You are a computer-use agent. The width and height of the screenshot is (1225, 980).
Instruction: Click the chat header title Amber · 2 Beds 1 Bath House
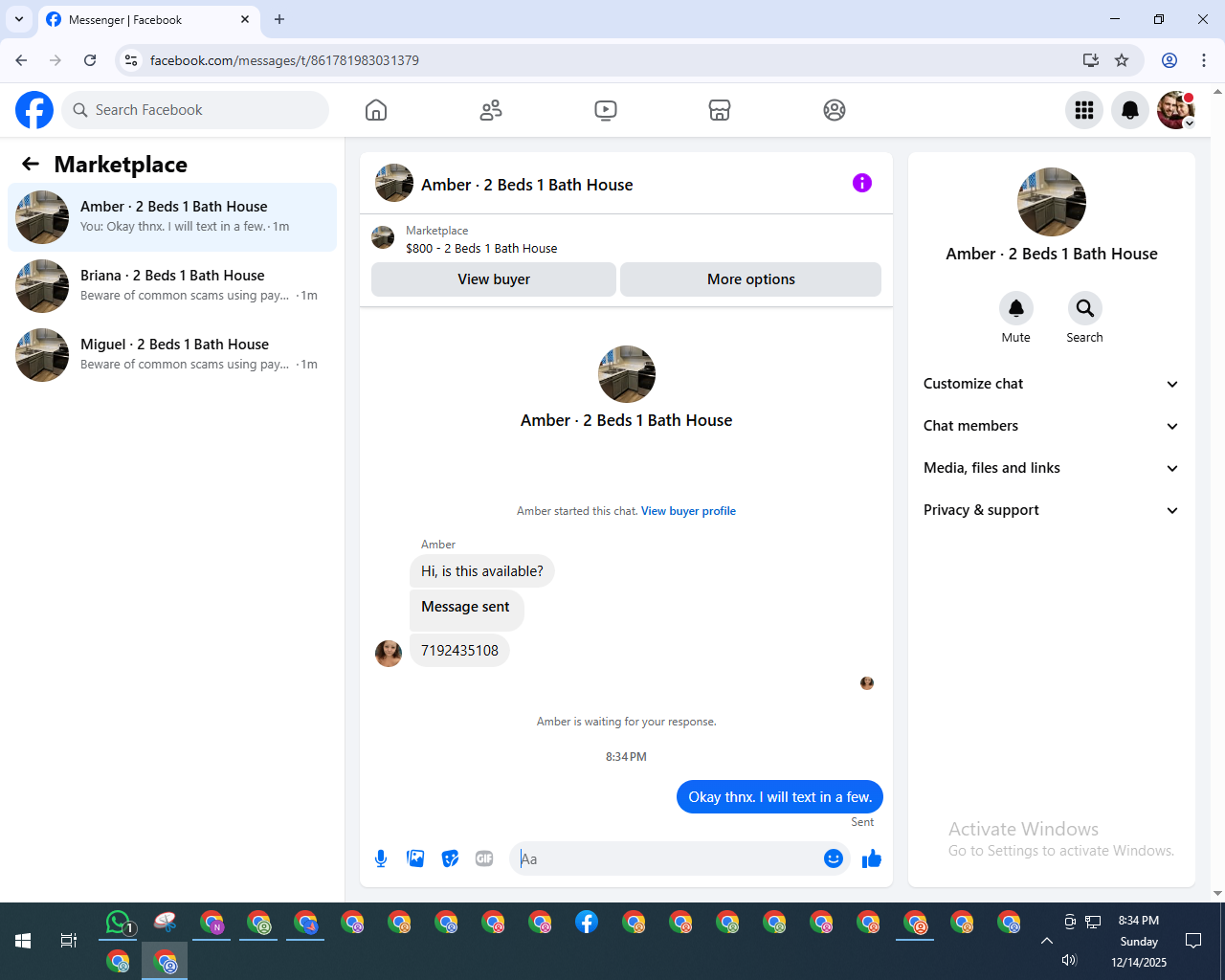527,185
